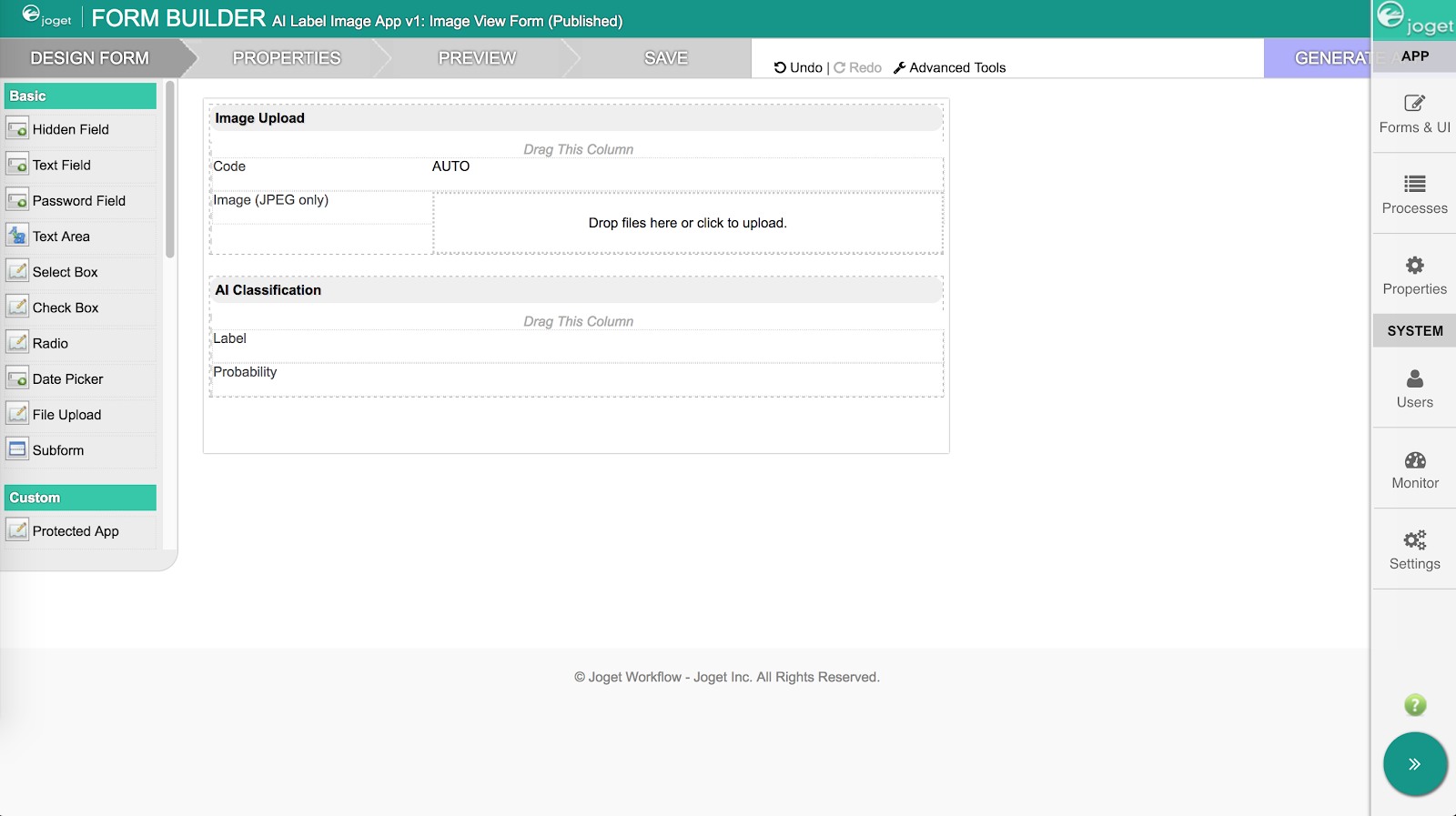The image size is (1456, 816).
Task: Click Undo in the toolbar
Action: click(x=798, y=67)
